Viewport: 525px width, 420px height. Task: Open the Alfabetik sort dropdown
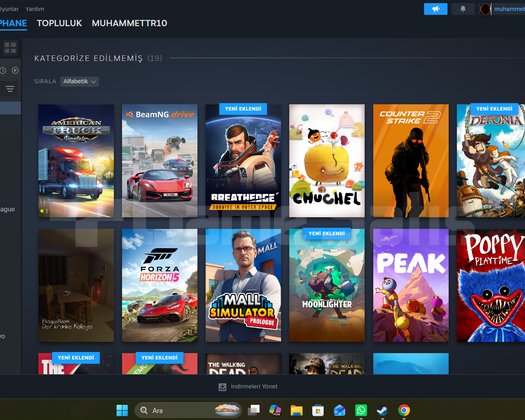(x=80, y=81)
